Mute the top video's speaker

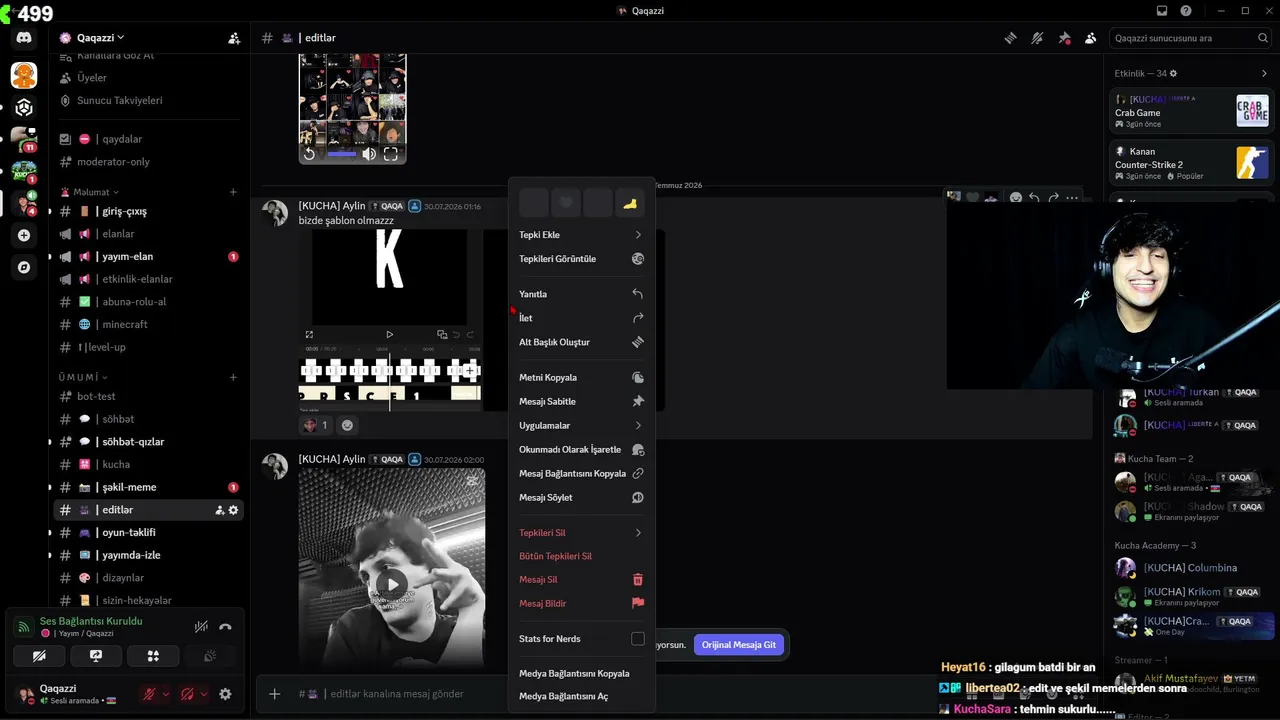pyautogui.click(x=369, y=154)
